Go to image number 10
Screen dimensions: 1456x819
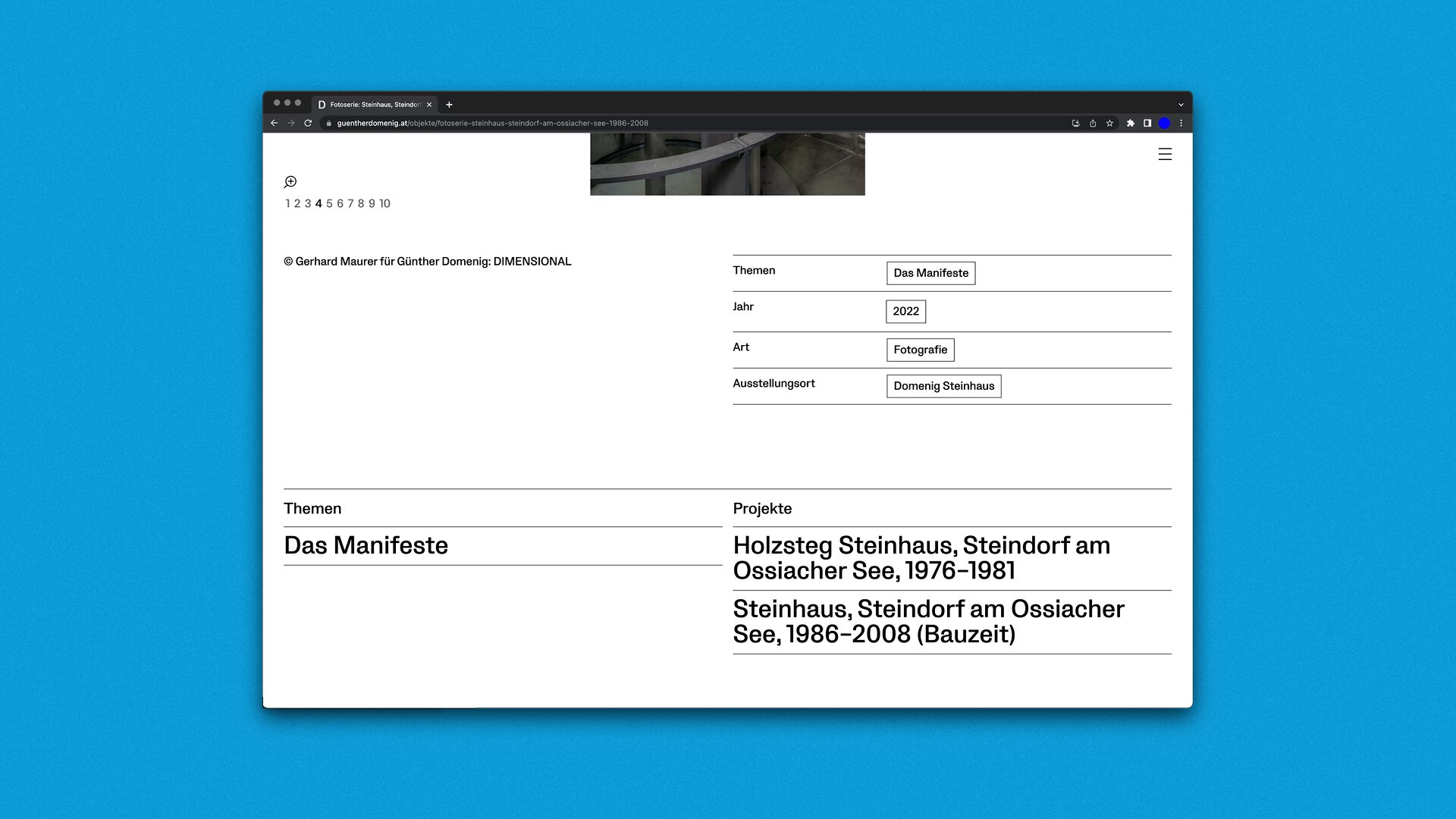tap(384, 204)
